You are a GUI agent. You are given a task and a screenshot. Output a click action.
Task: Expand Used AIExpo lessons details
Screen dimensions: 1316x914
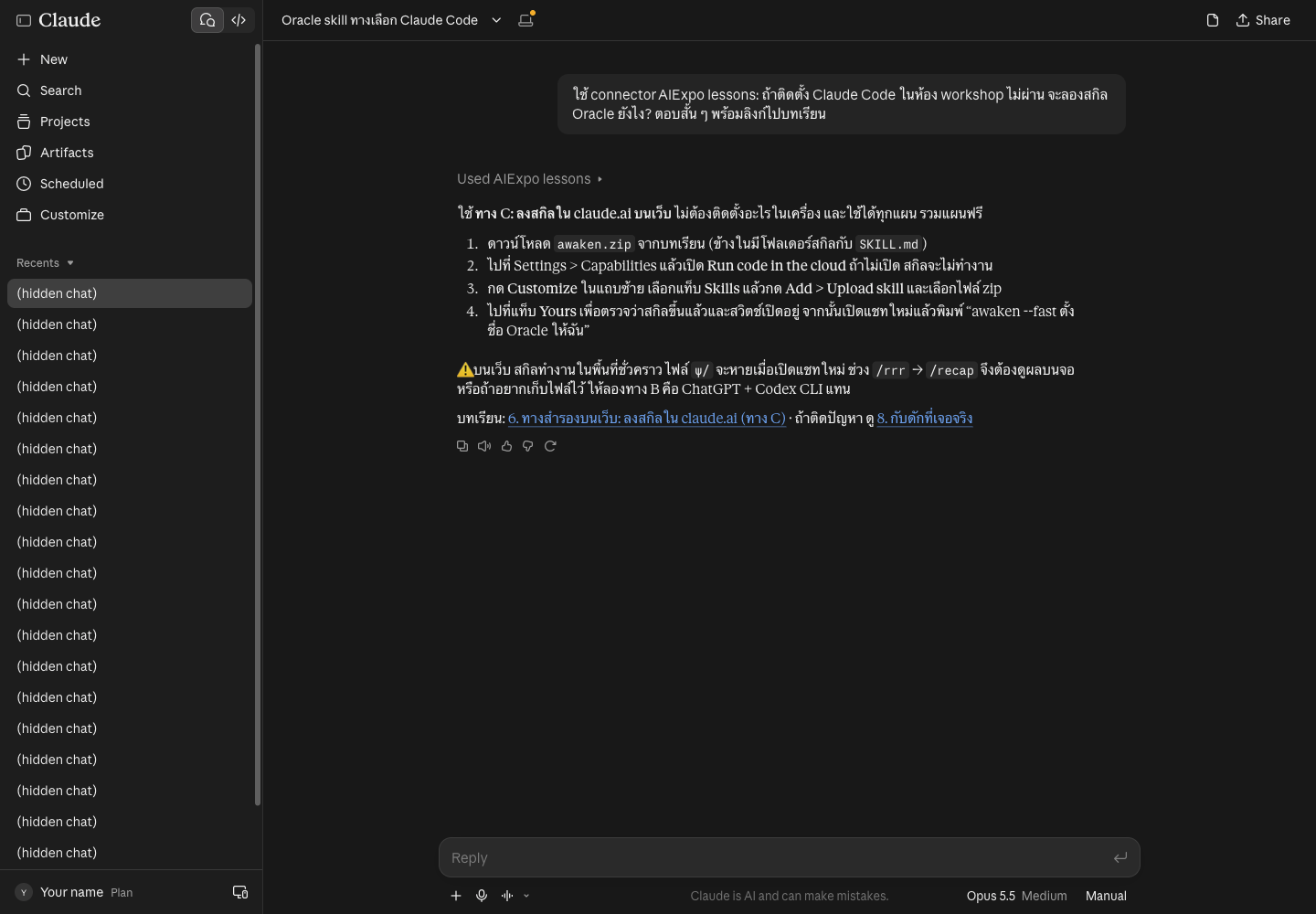(529, 179)
